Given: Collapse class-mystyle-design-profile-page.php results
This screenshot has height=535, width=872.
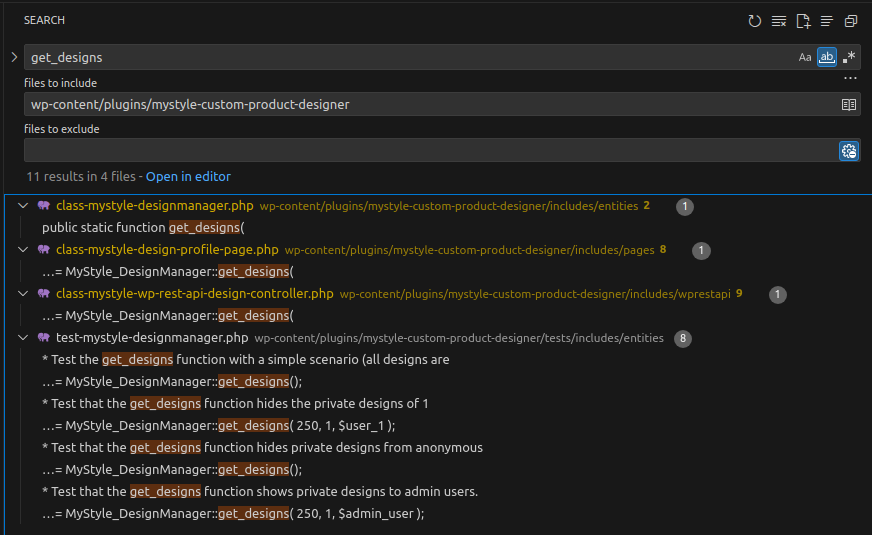Looking at the screenshot, I should [23, 250].
